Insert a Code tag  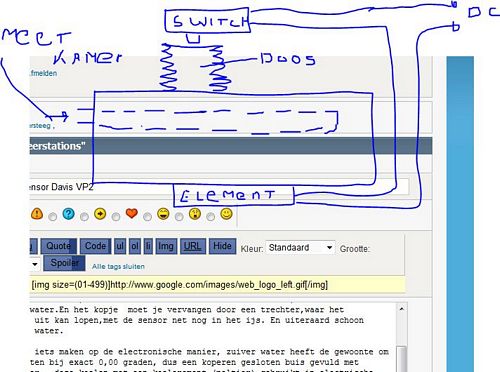(x=95, y=246)
